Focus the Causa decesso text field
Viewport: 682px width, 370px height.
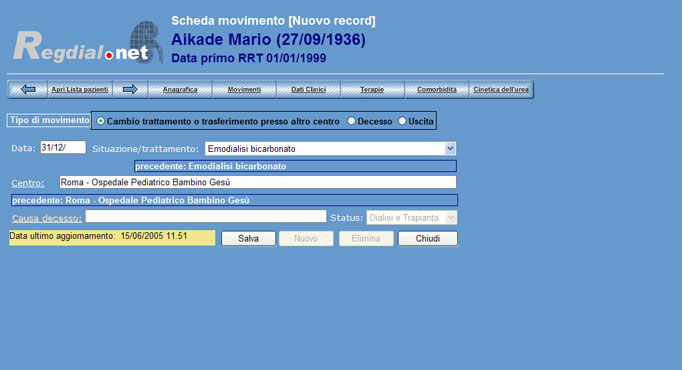coord(206,217)
